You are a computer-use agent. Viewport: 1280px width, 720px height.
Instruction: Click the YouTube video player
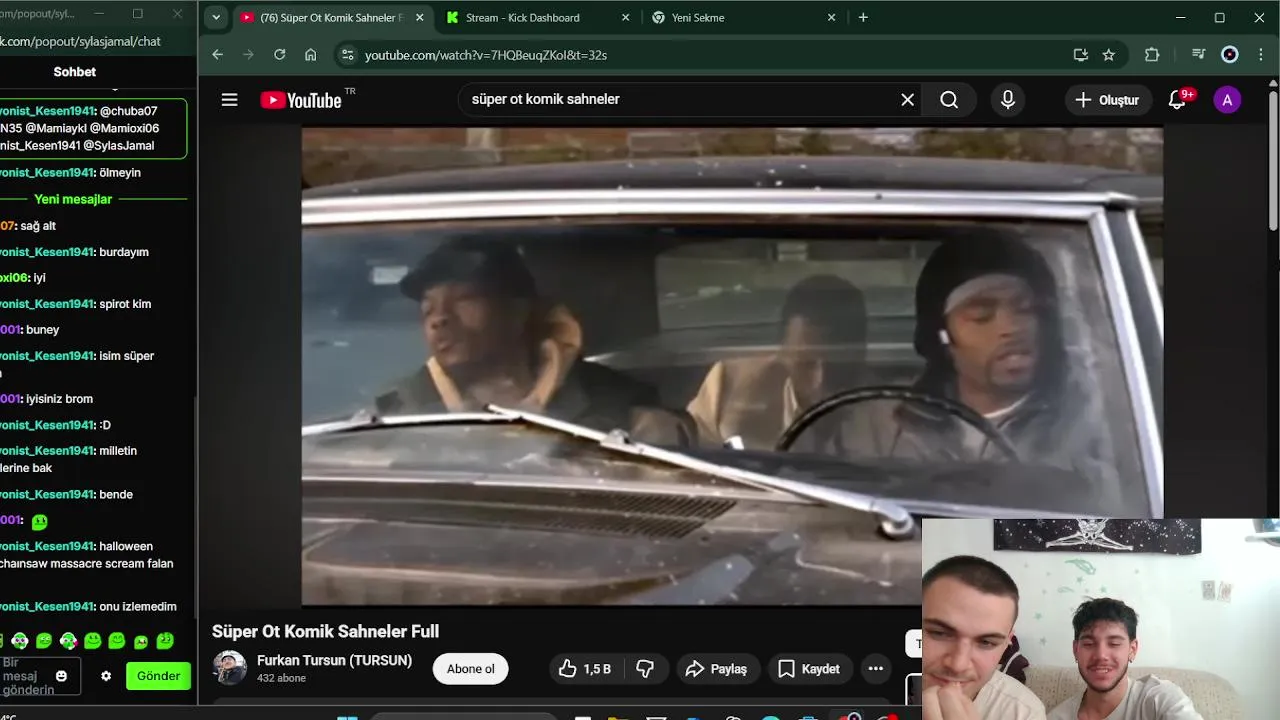point(732,366)
